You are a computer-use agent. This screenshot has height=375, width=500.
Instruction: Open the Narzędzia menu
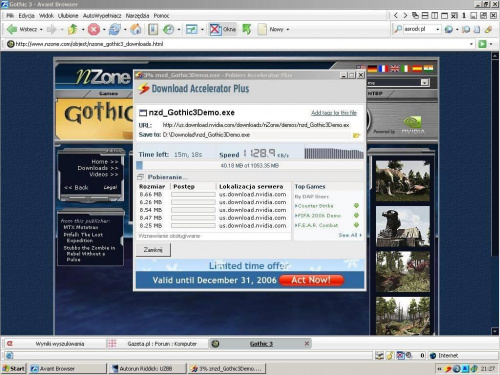137,16
